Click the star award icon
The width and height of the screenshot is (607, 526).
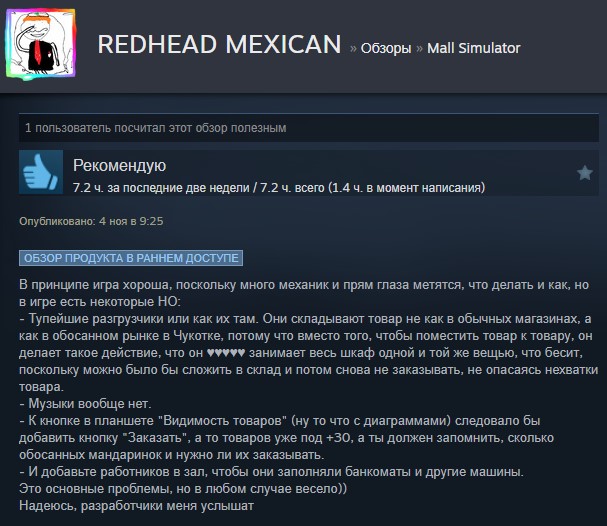pos(585,173)
